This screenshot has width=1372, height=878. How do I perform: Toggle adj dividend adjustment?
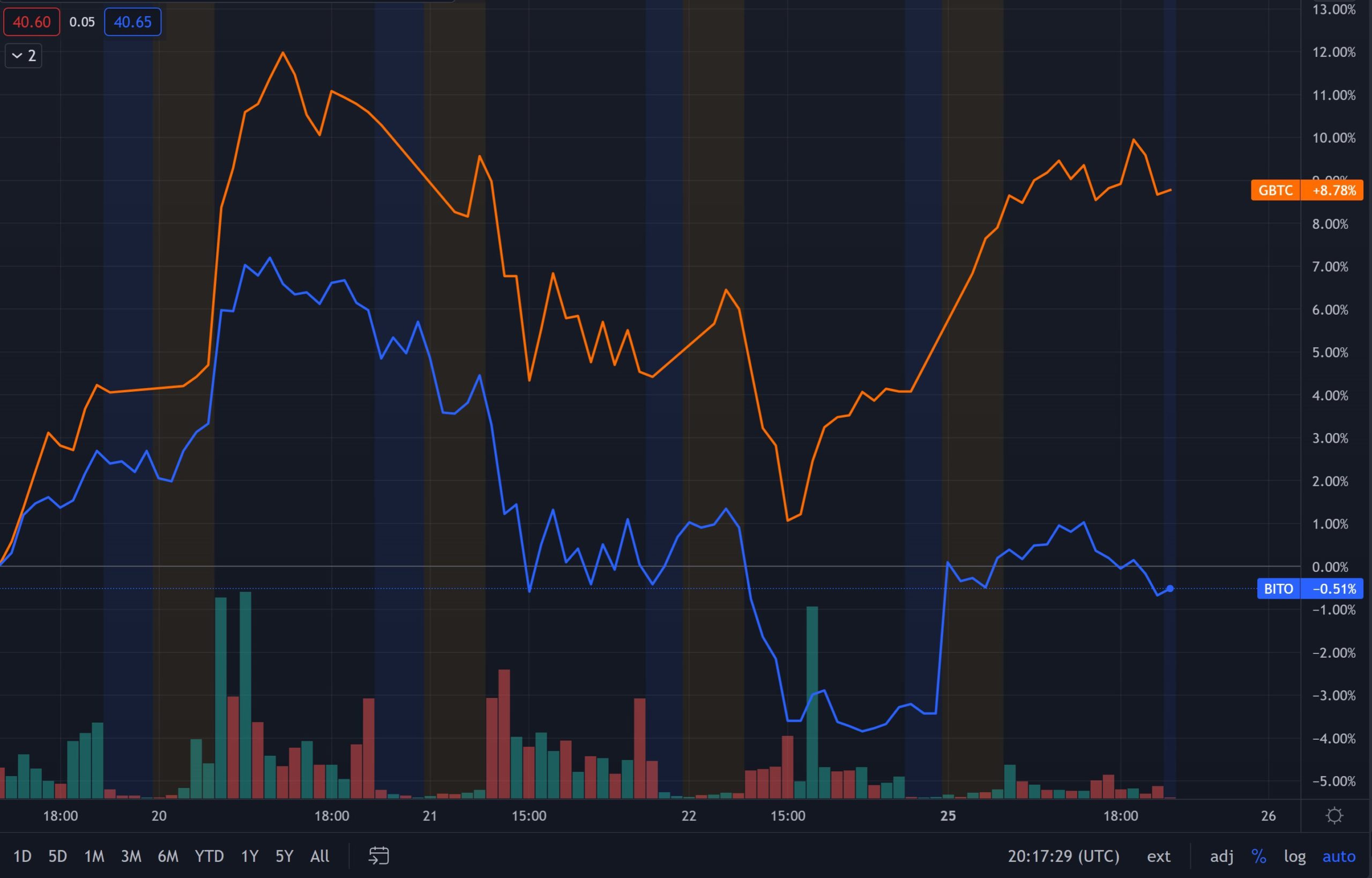click(x=1221, y=856)
